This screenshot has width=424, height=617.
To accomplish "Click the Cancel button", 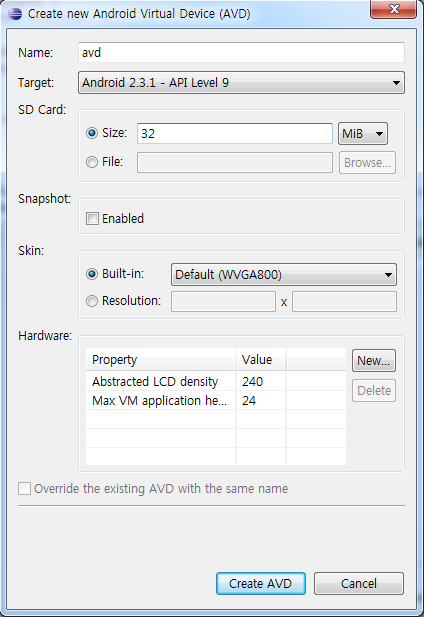I will pyautogui.click(x=359, y=583).
